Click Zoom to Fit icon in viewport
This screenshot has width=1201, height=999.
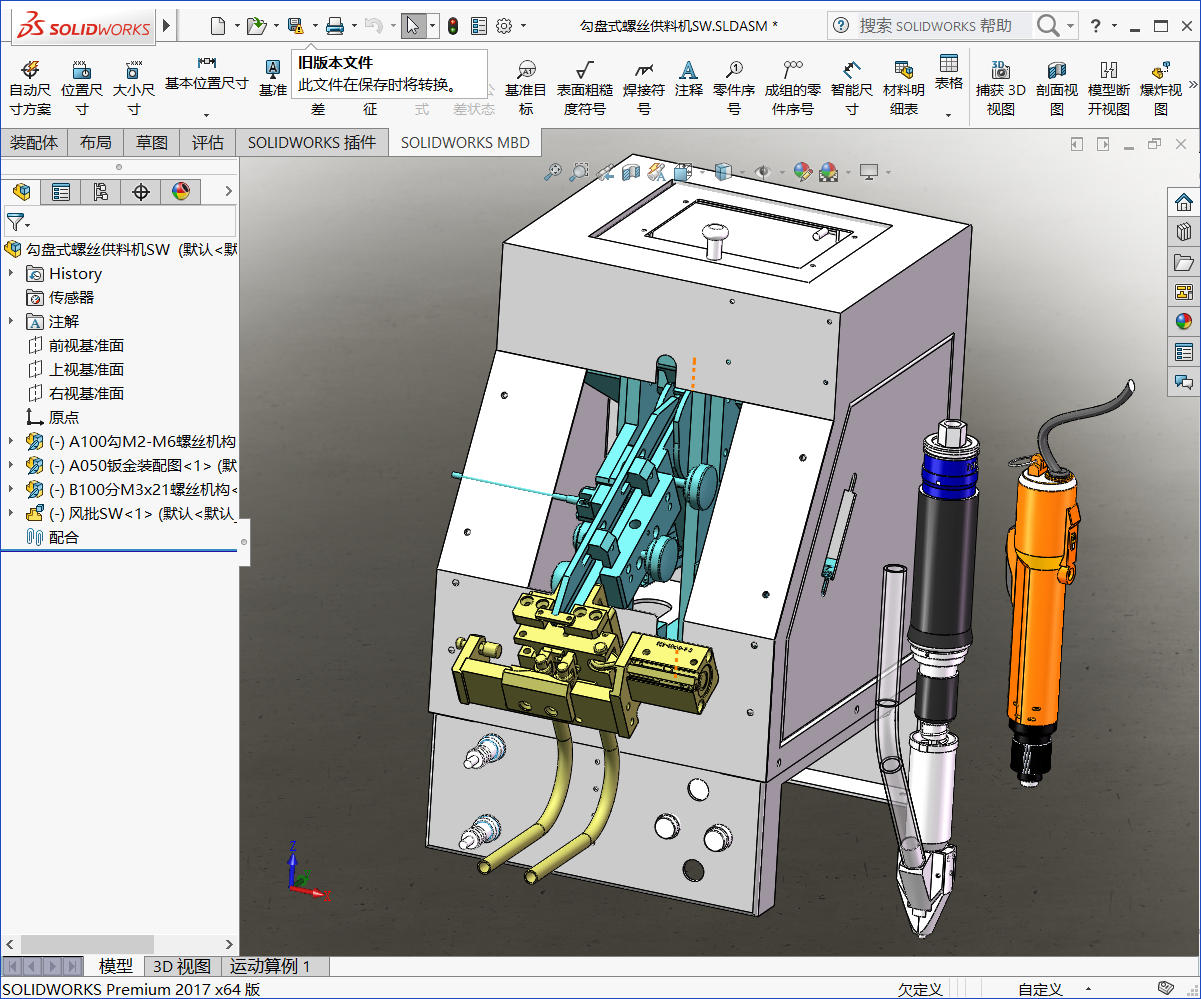[552, 172]
